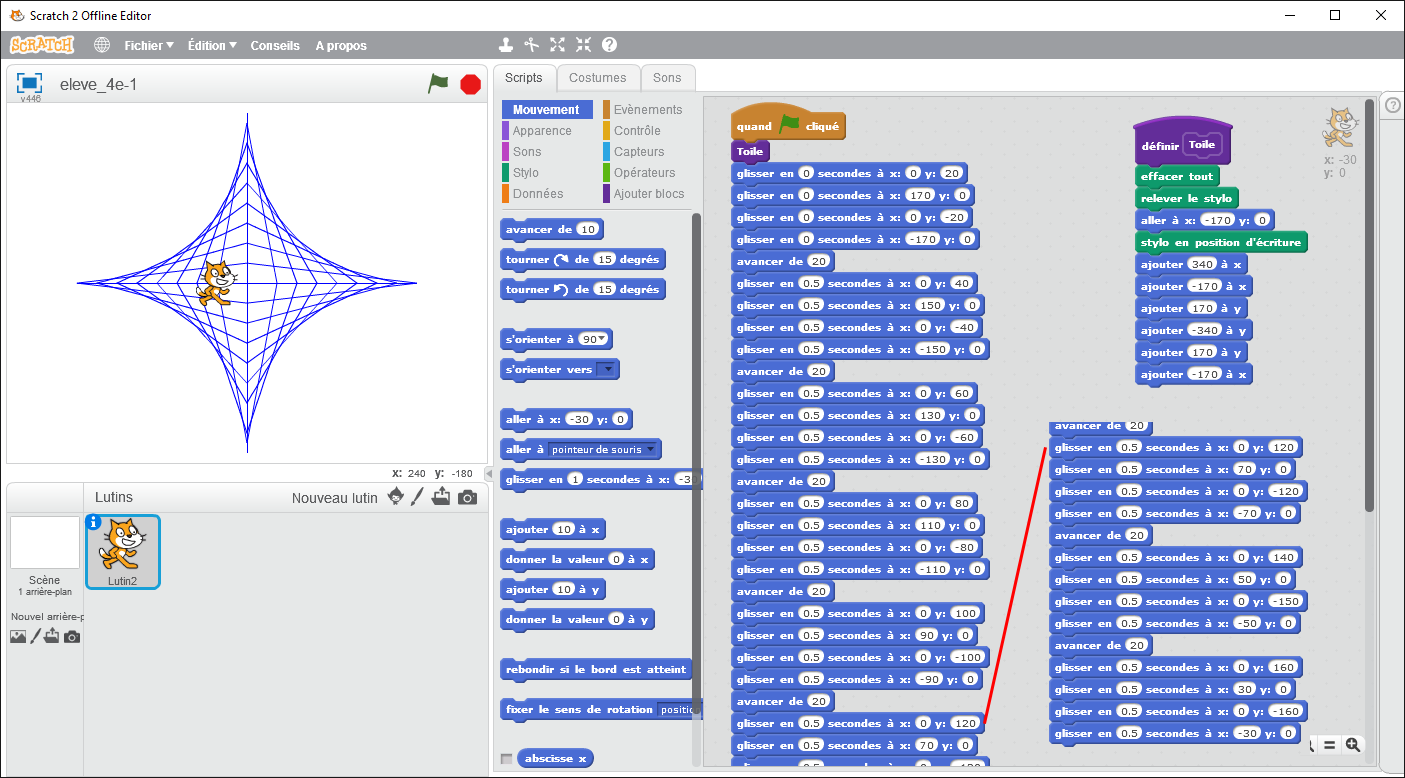Select the Stylo block category
The width and height of the screenshot is (1405, 778).
[525, 173]
